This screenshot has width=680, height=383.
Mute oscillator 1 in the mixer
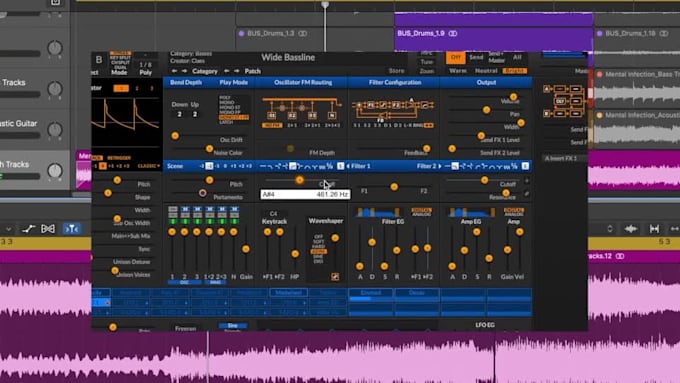173,209
